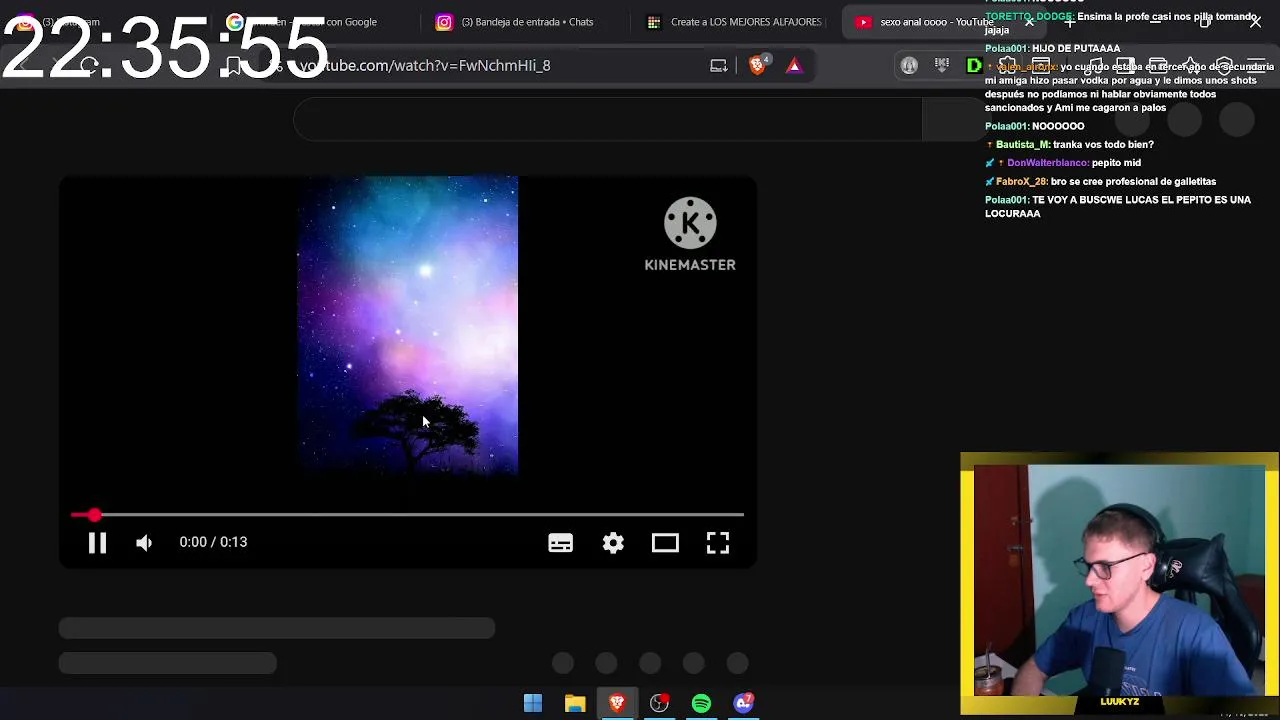The image size is (1280, 720).
Task: Open OBS Studio from the taskbar
Action: tap(659, 704)
